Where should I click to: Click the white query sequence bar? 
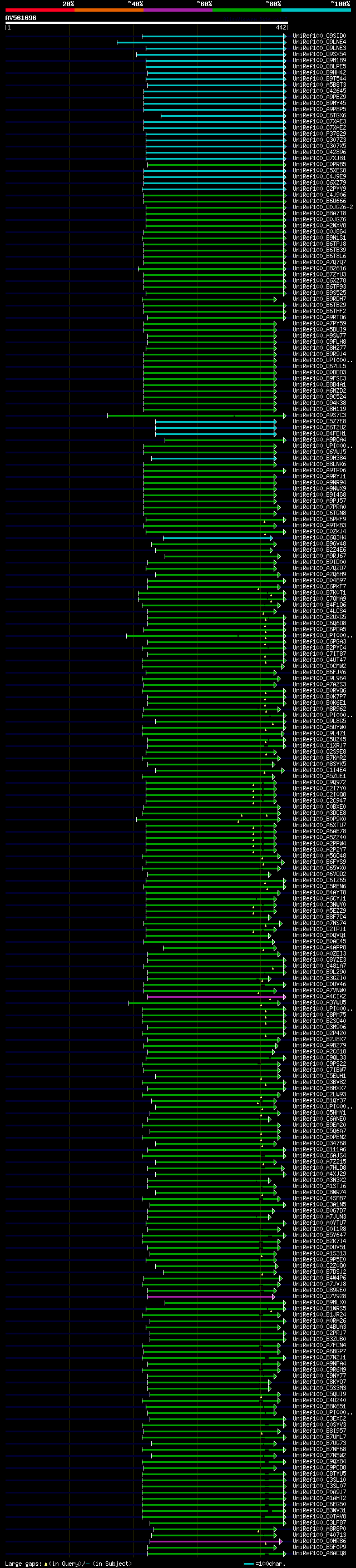[147, 22]
